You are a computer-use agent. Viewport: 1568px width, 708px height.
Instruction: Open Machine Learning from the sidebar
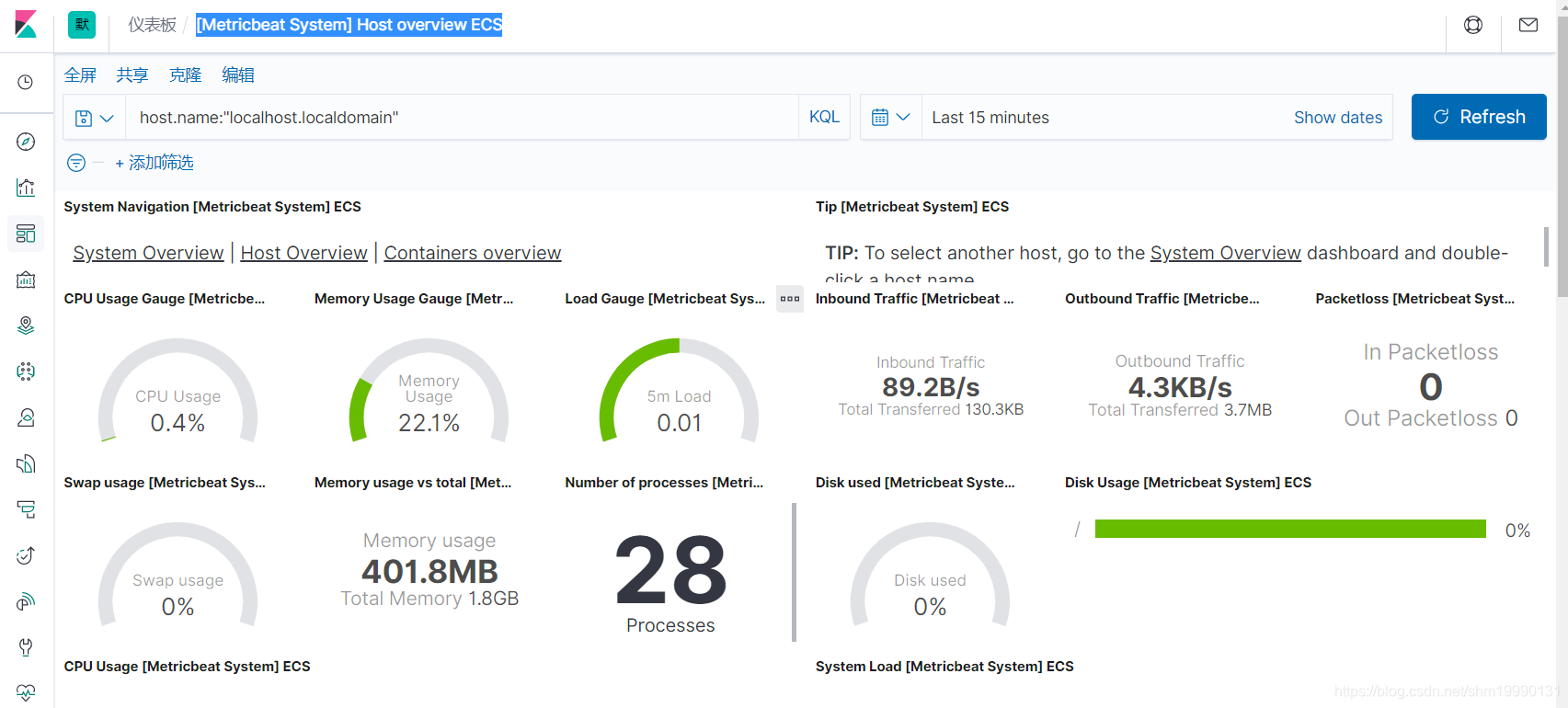click(26, 371)
